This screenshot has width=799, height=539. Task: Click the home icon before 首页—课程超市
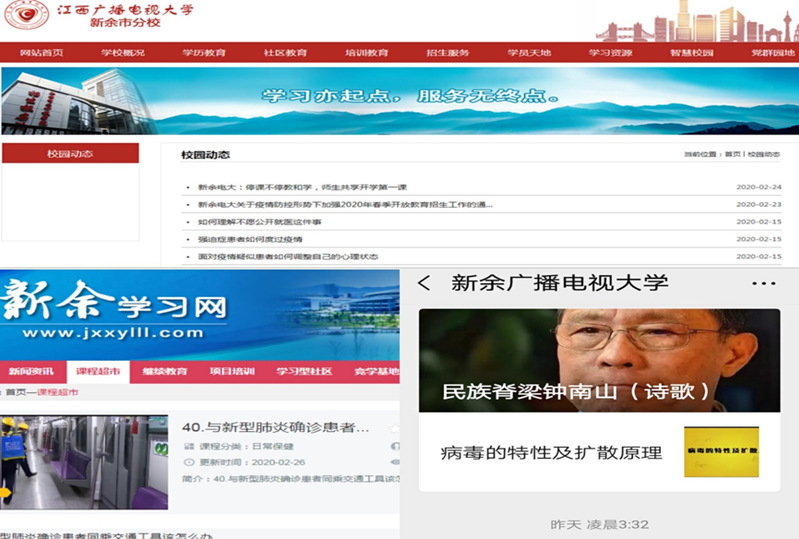point(4,393)
